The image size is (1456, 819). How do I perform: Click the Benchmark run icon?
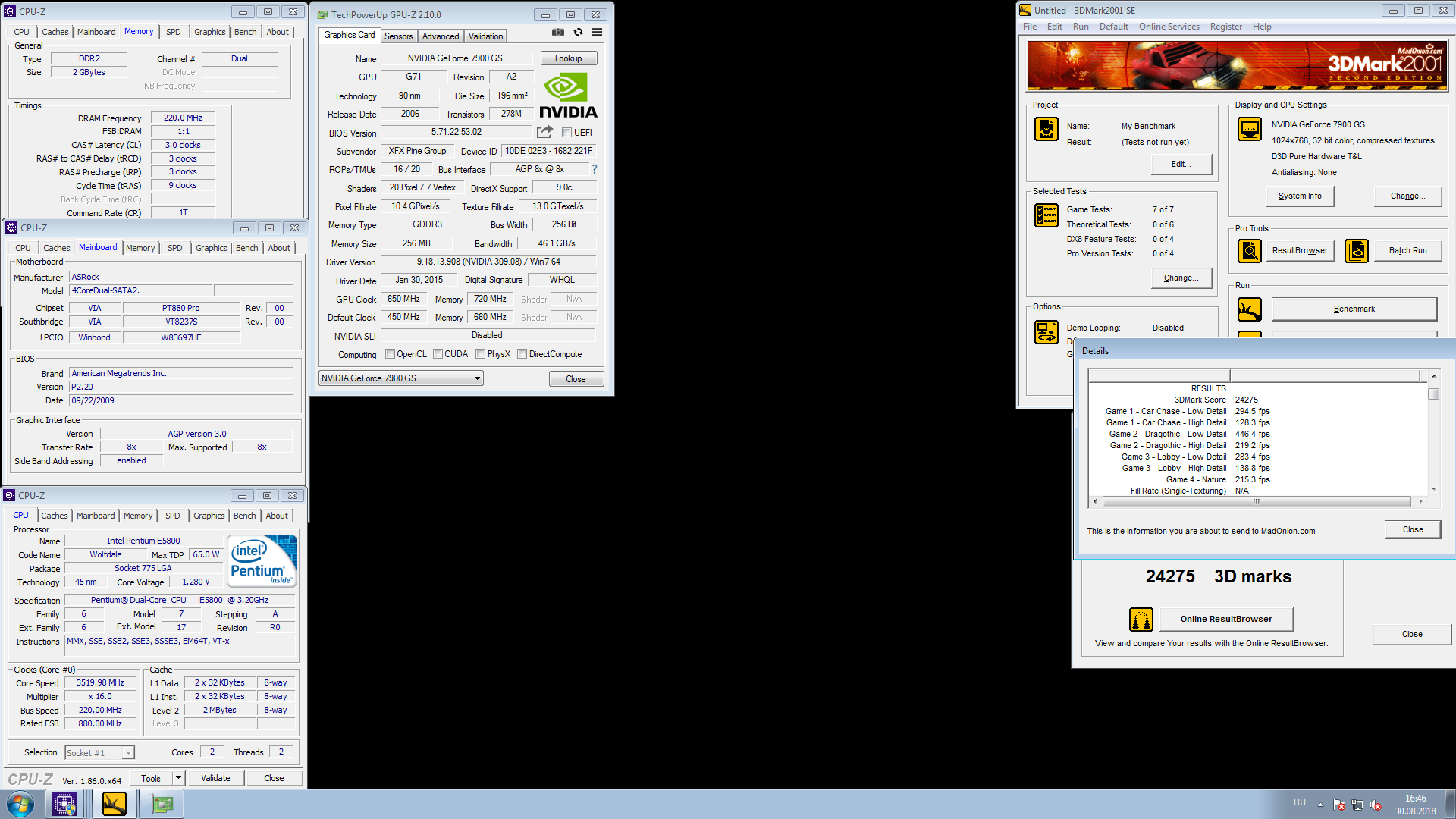(x=1250, y=309)
